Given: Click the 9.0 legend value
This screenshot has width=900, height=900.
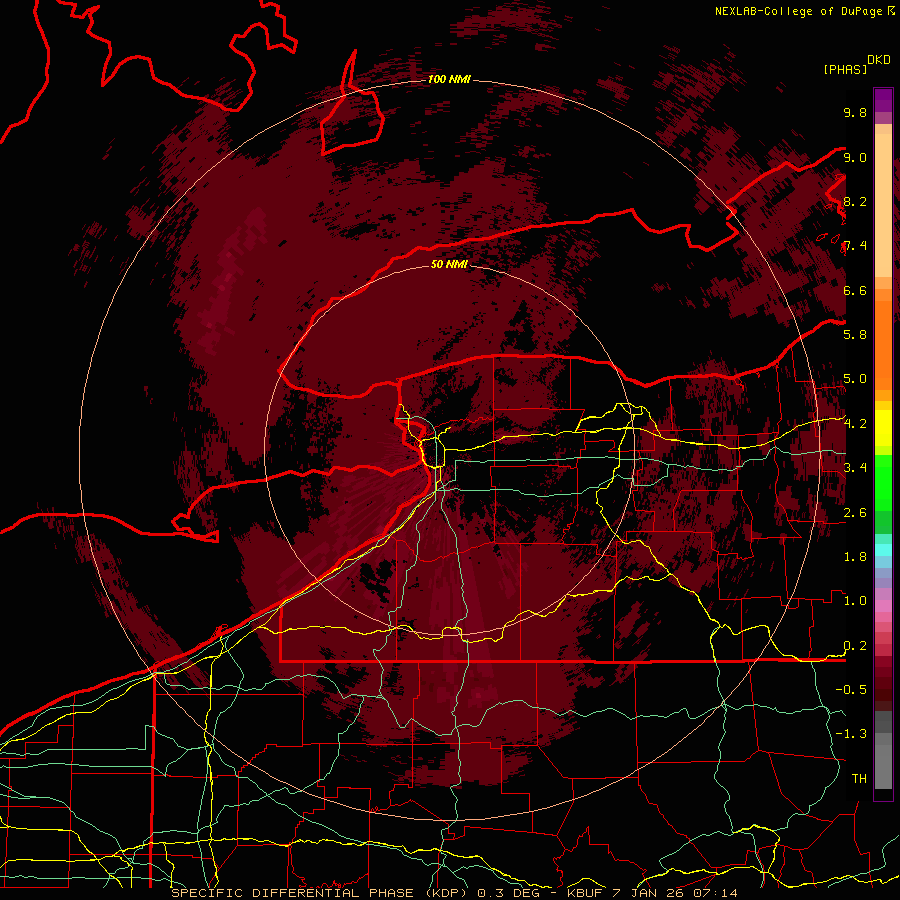Looking at the screenshot, I should [x=855, y=157].
